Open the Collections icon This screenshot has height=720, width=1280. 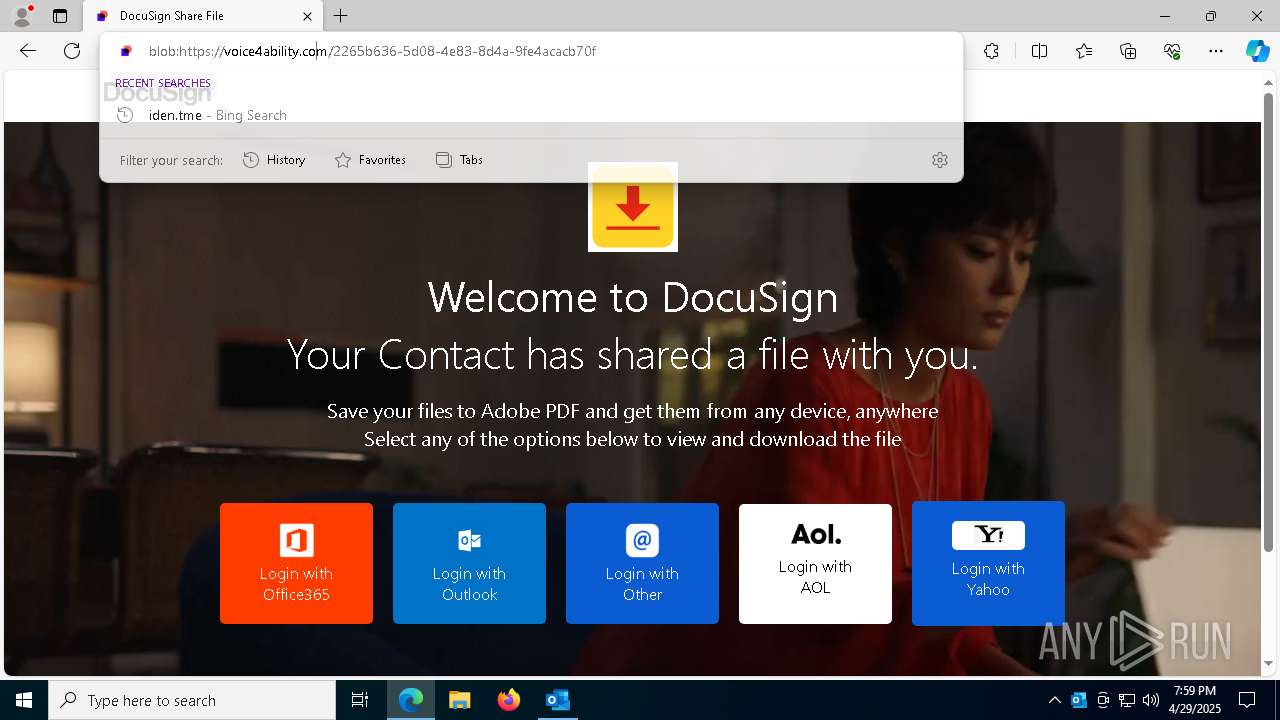(1128, 51)
